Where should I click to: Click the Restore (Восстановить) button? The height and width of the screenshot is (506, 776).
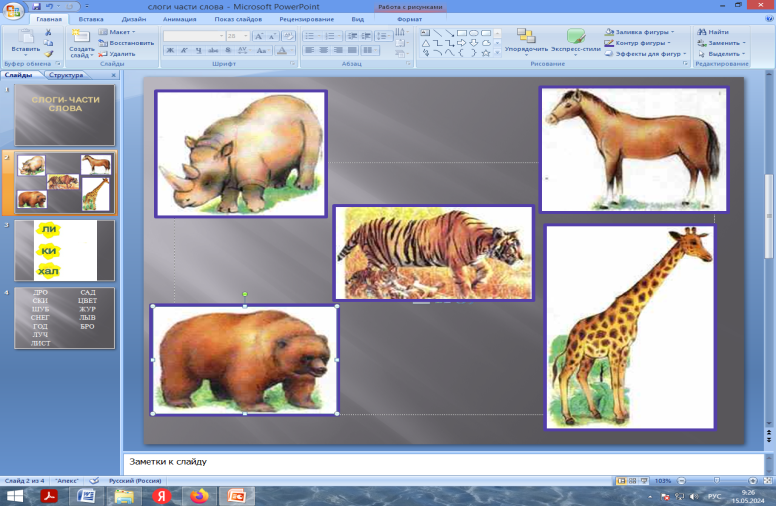coord(130,43)
